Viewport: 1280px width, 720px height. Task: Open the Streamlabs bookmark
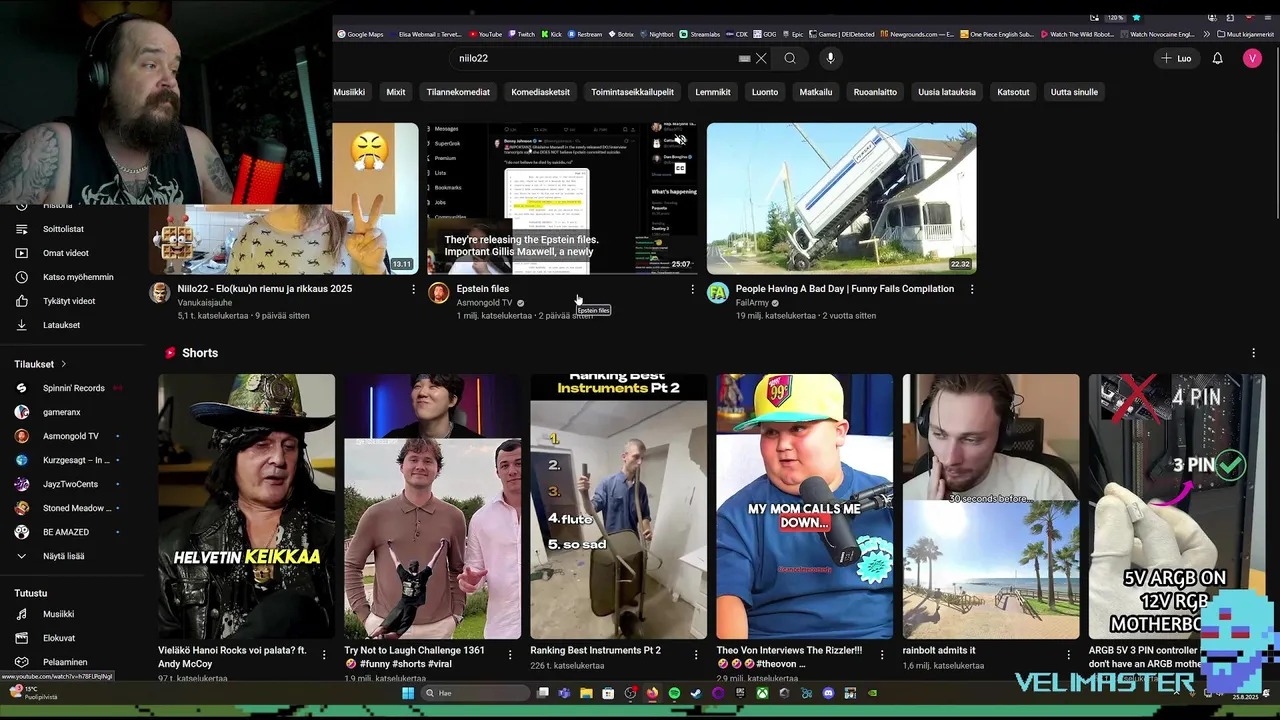(x=700, y=34)
